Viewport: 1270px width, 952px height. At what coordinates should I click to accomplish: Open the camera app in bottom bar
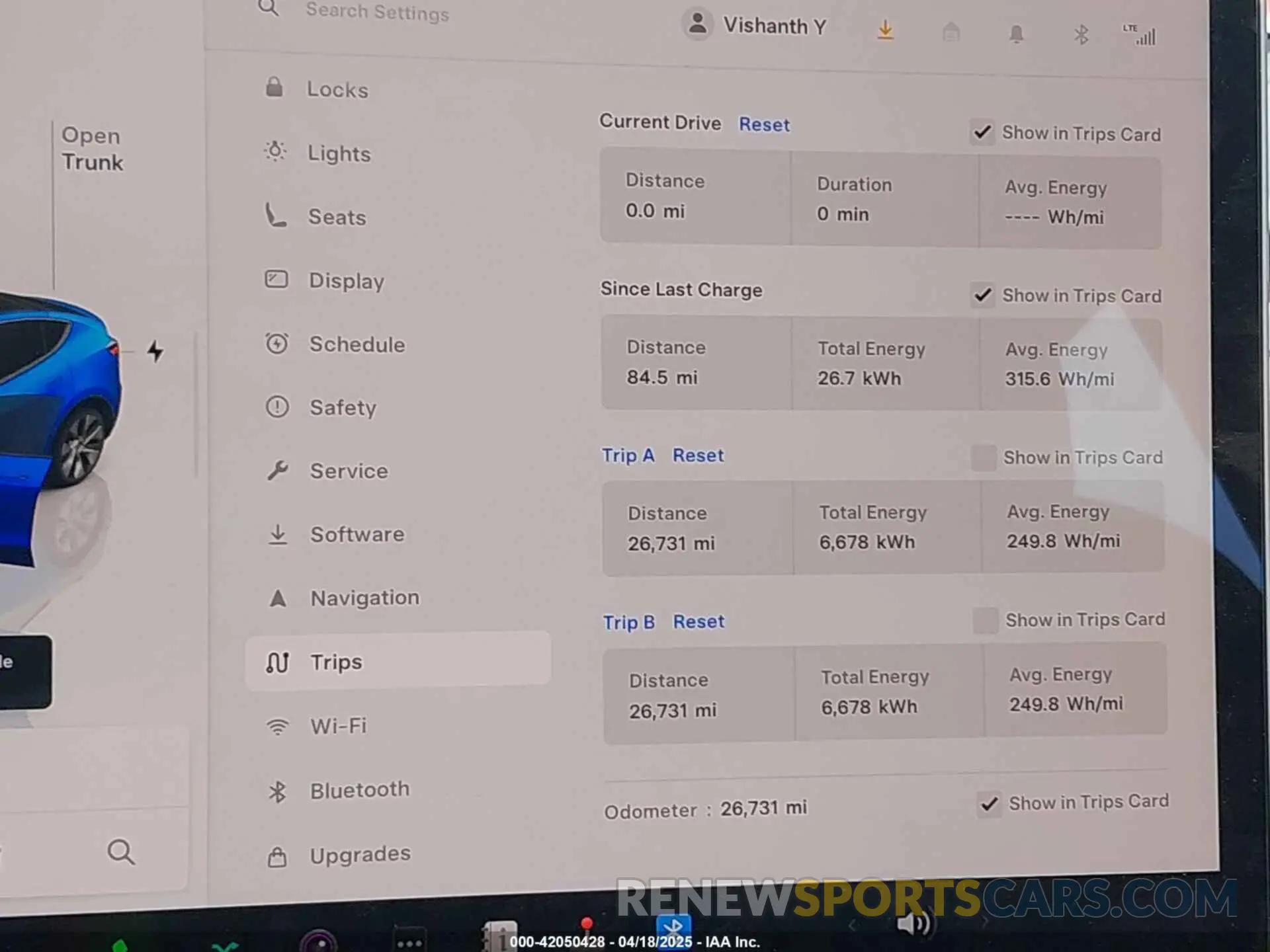pos(319,941)
